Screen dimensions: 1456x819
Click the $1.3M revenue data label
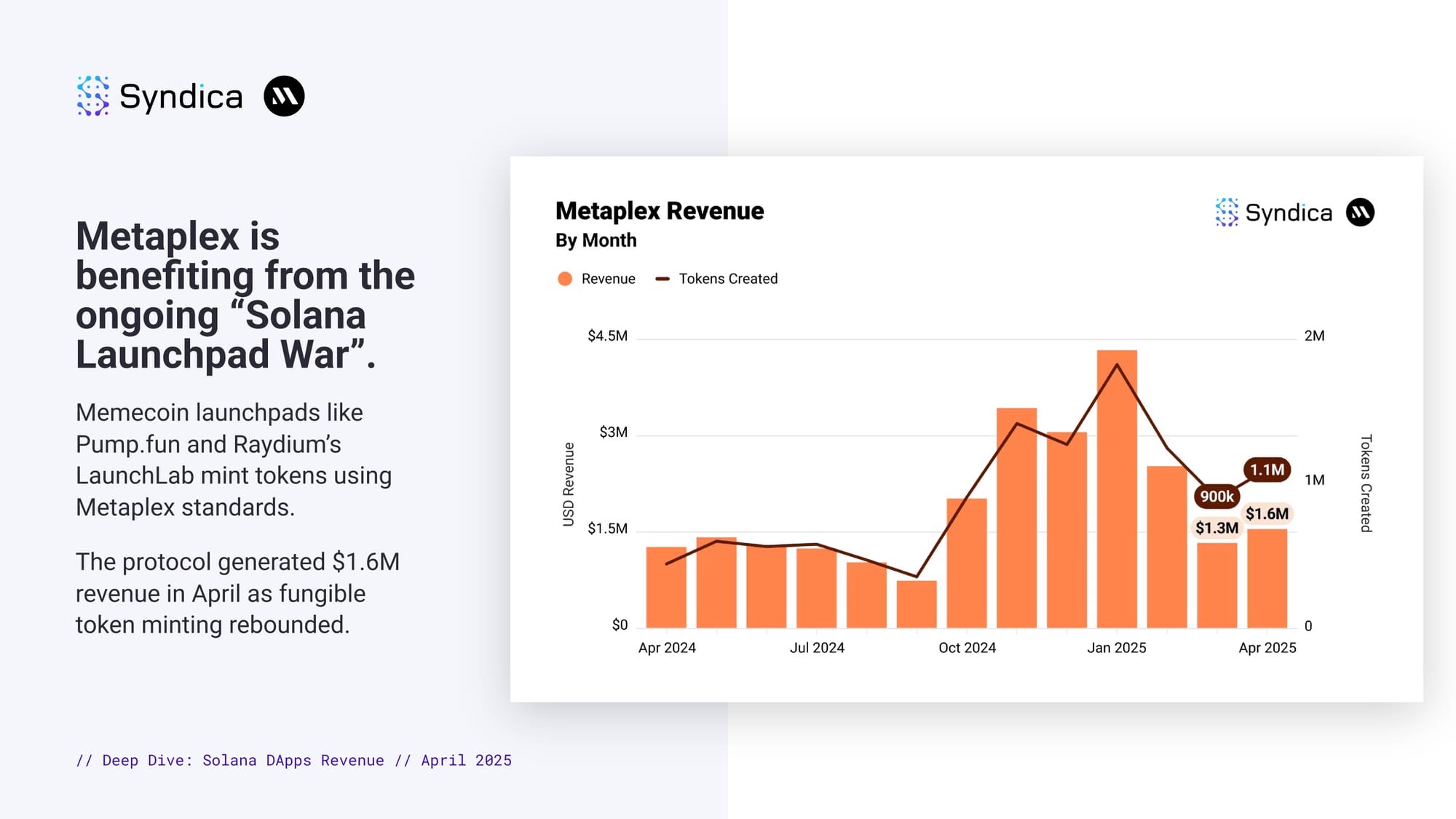click(x=1216, y=528)
